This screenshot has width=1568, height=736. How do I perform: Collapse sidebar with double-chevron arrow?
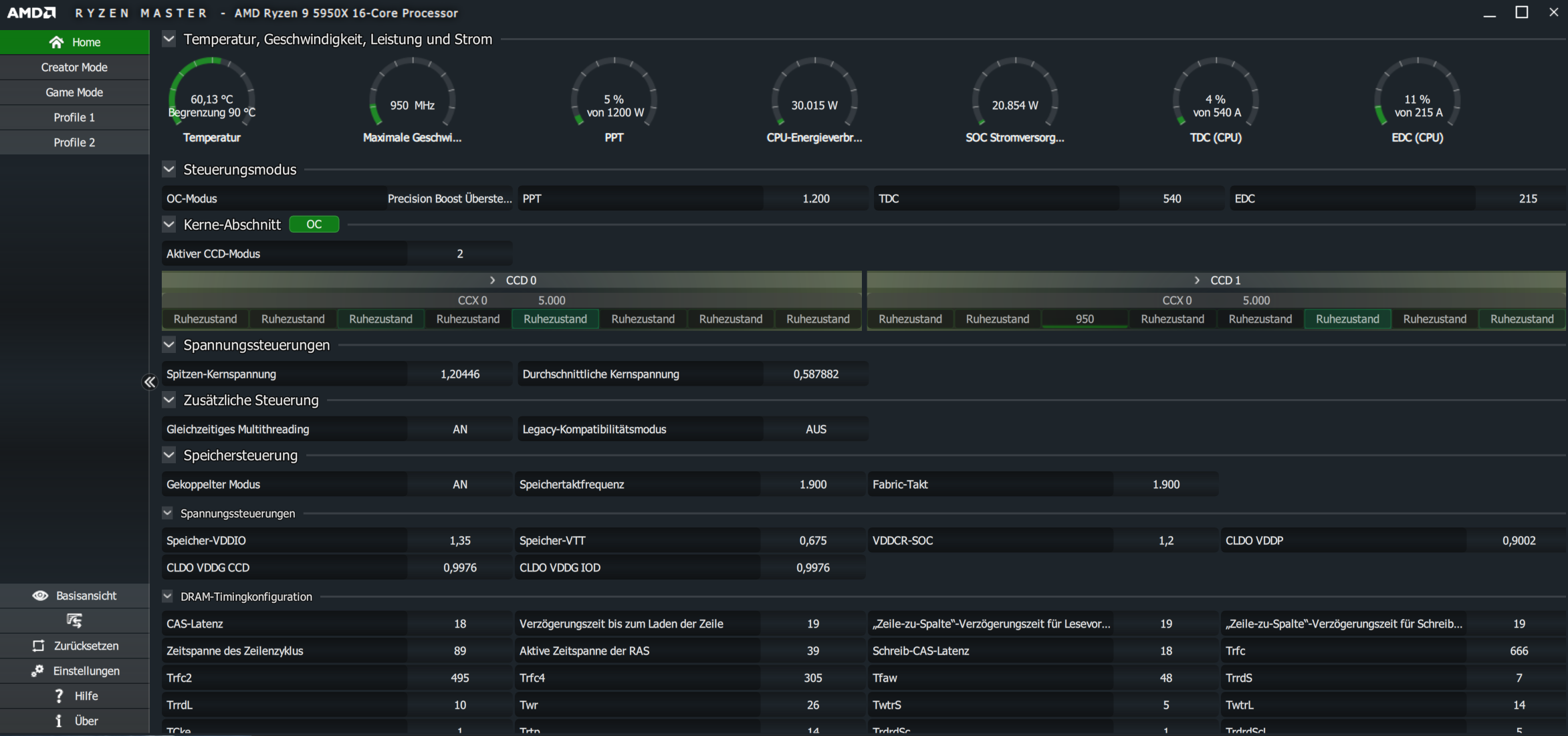(x=149, y=382)
